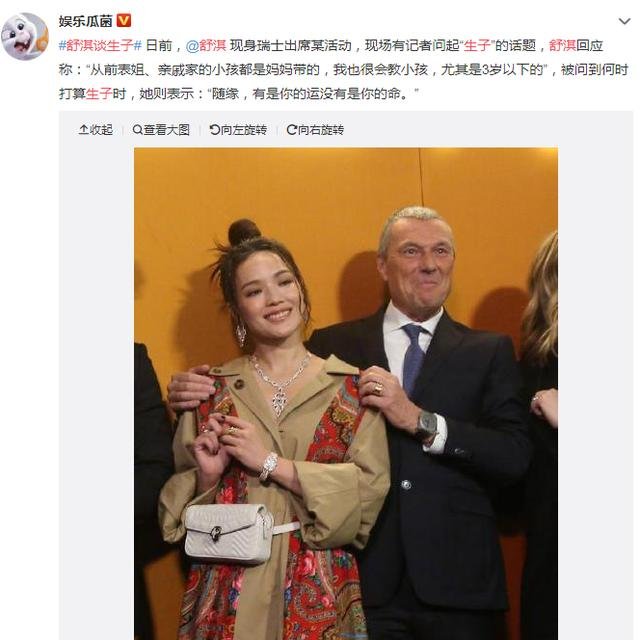
Task: Click the red 生子 keyword after 打算
Action: click(99, 94)
